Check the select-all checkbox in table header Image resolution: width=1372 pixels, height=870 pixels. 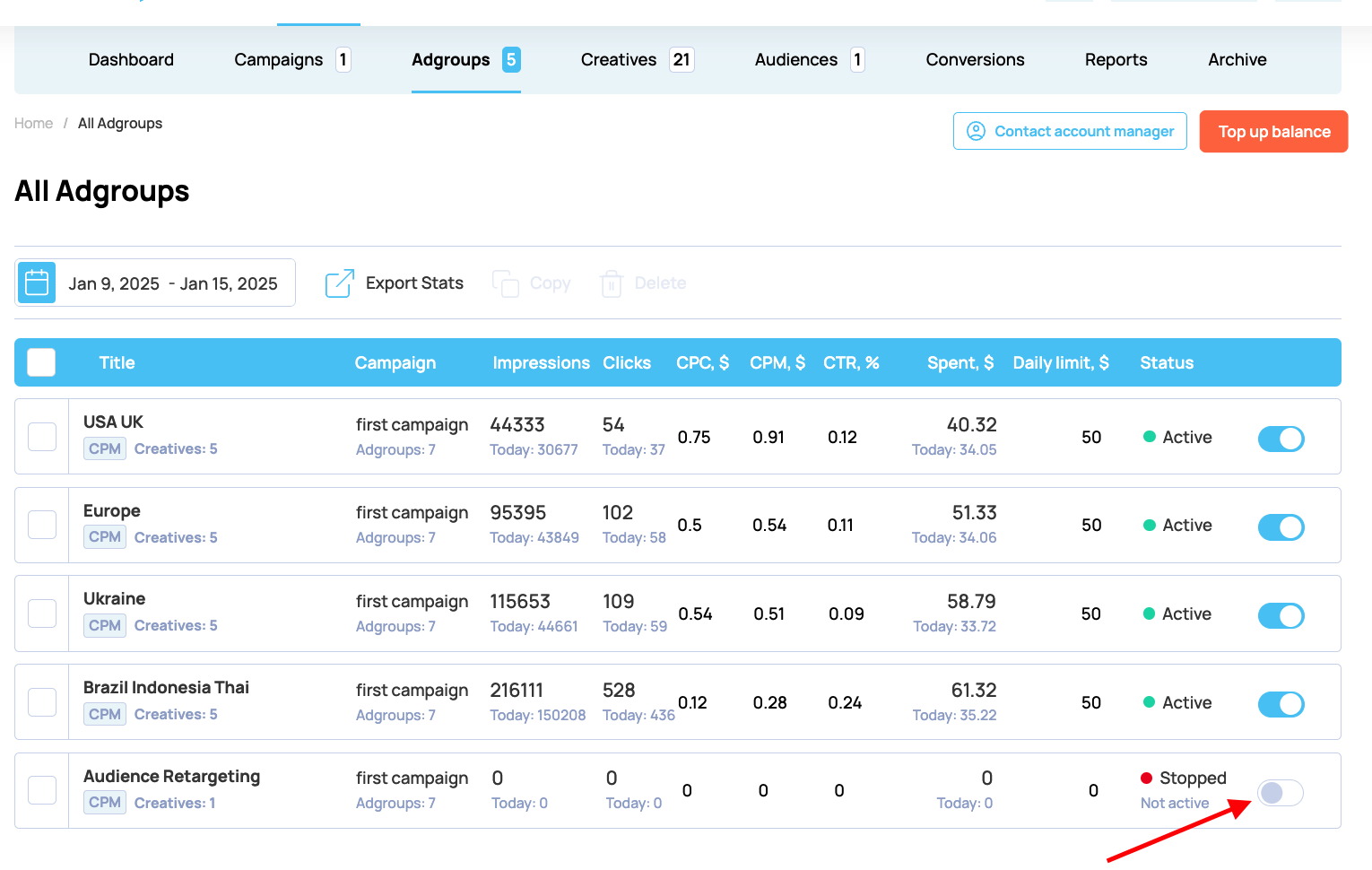point(40,362)
